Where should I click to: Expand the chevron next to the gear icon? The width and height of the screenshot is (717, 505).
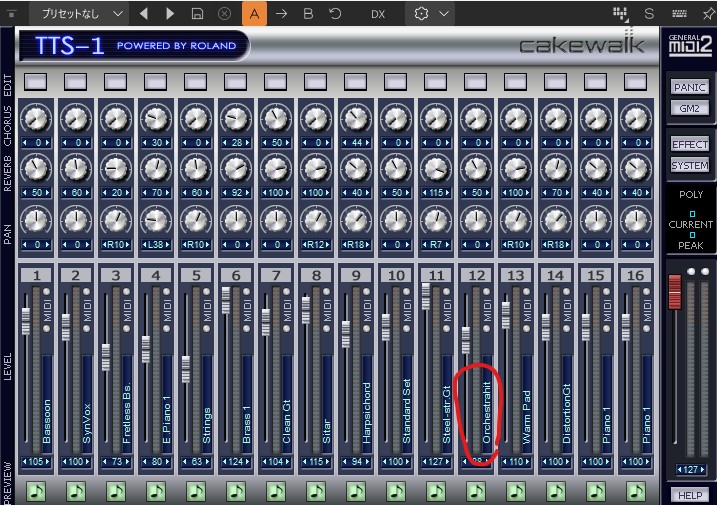[444, 14]
